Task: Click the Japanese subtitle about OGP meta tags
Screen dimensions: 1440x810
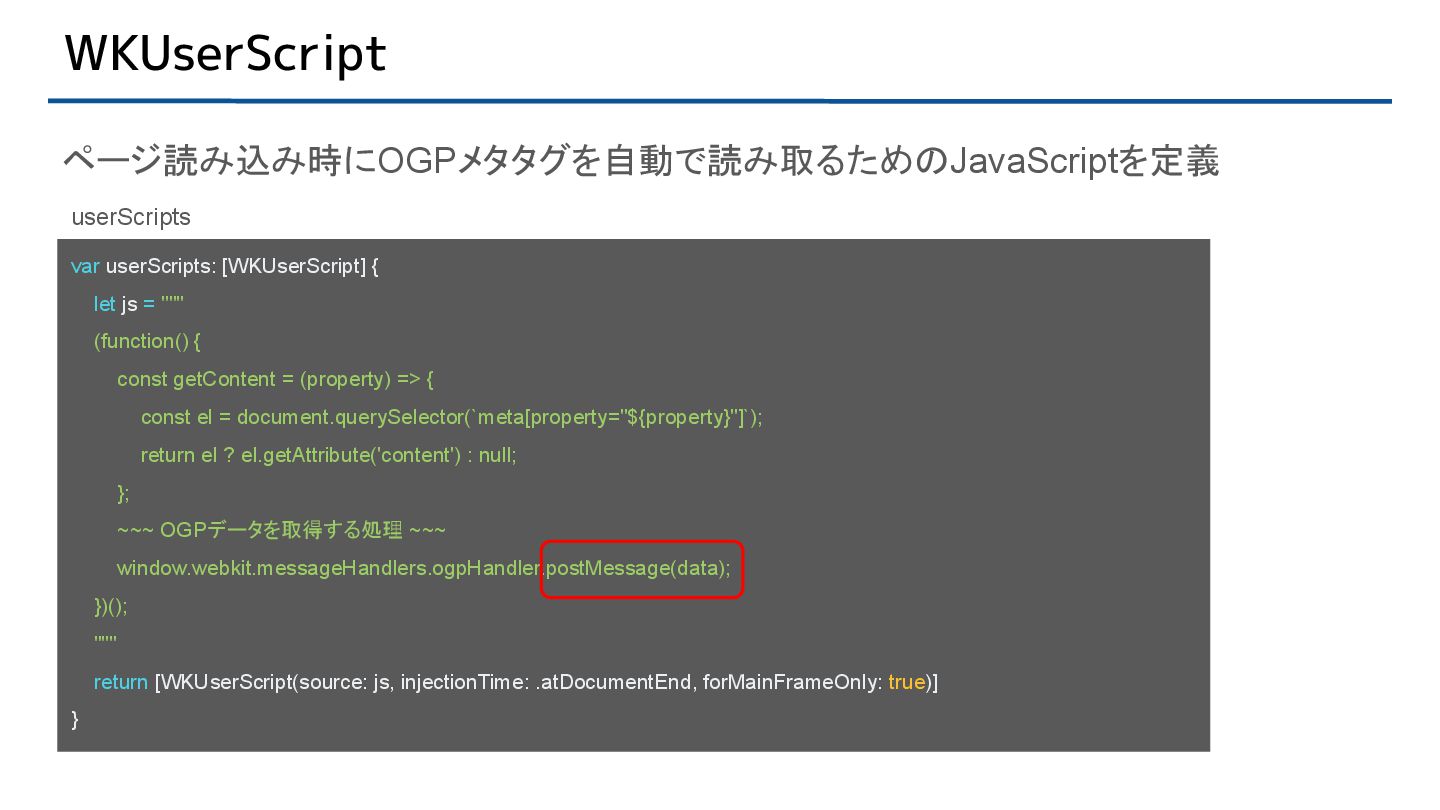Action: 641,160
